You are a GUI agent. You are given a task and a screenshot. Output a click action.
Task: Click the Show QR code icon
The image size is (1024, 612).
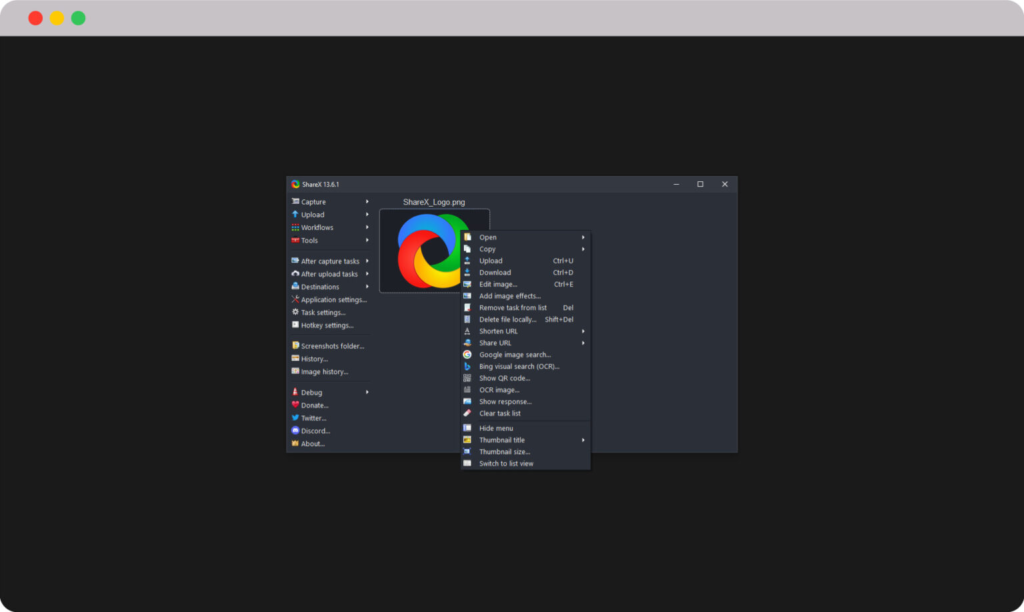tap(467, 378)
